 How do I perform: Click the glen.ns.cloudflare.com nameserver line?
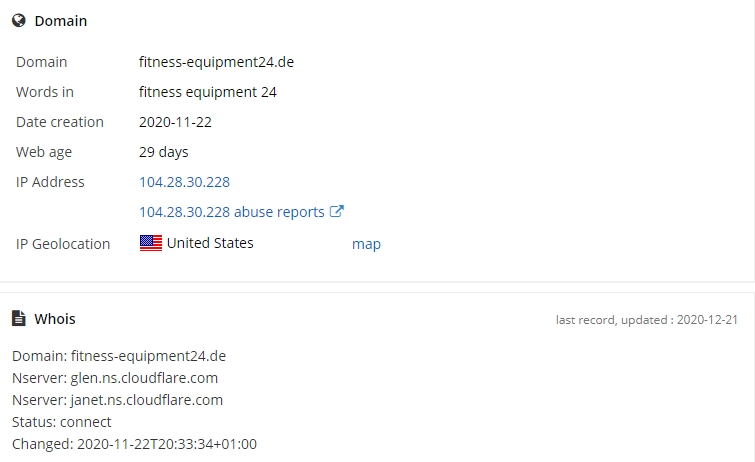pos(115,378)
